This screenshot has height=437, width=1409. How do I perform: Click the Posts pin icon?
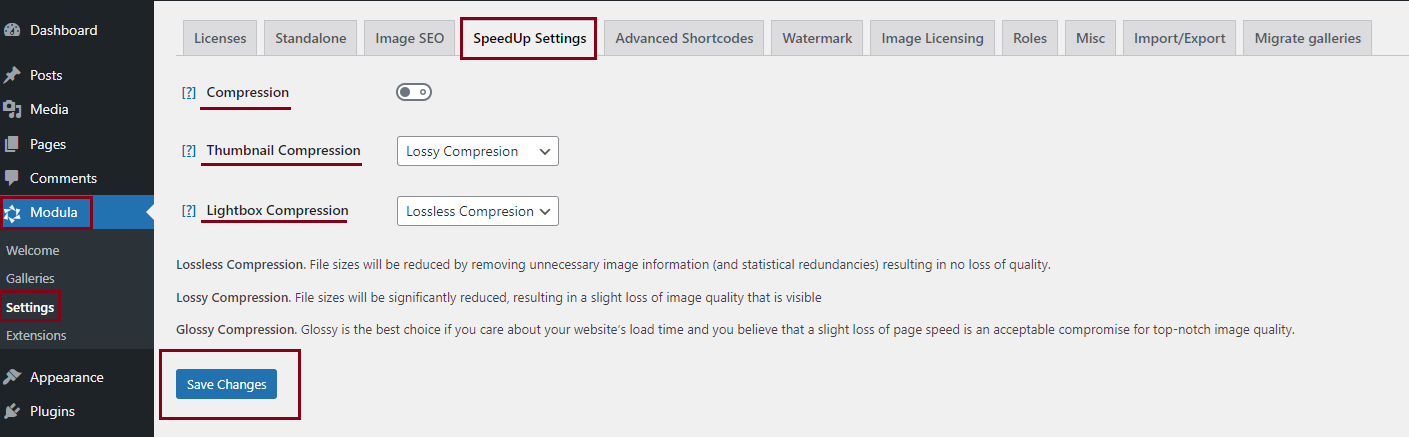pyautogui.click(x=12, y=75)
